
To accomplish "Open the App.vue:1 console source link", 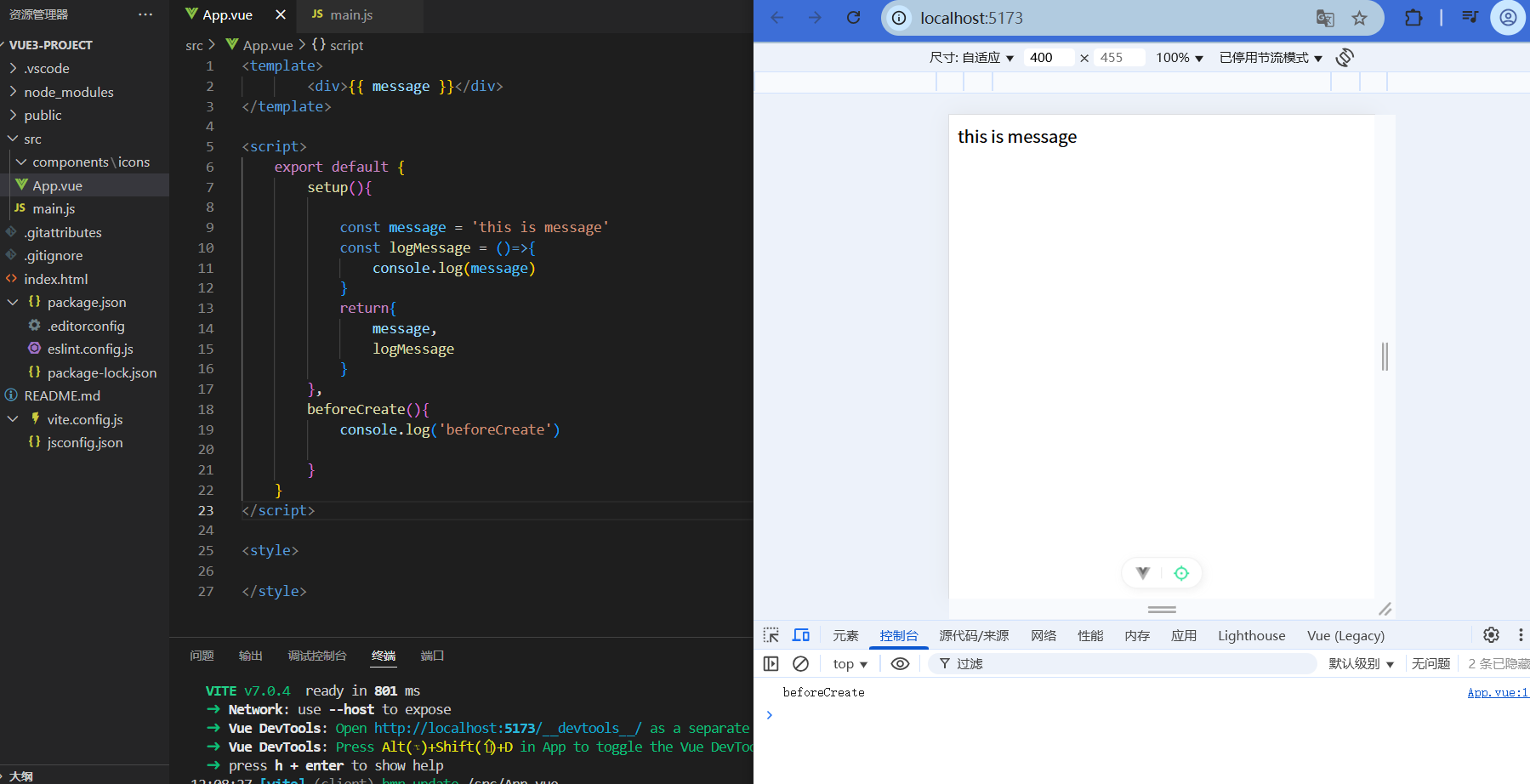I will [1497, 691].
